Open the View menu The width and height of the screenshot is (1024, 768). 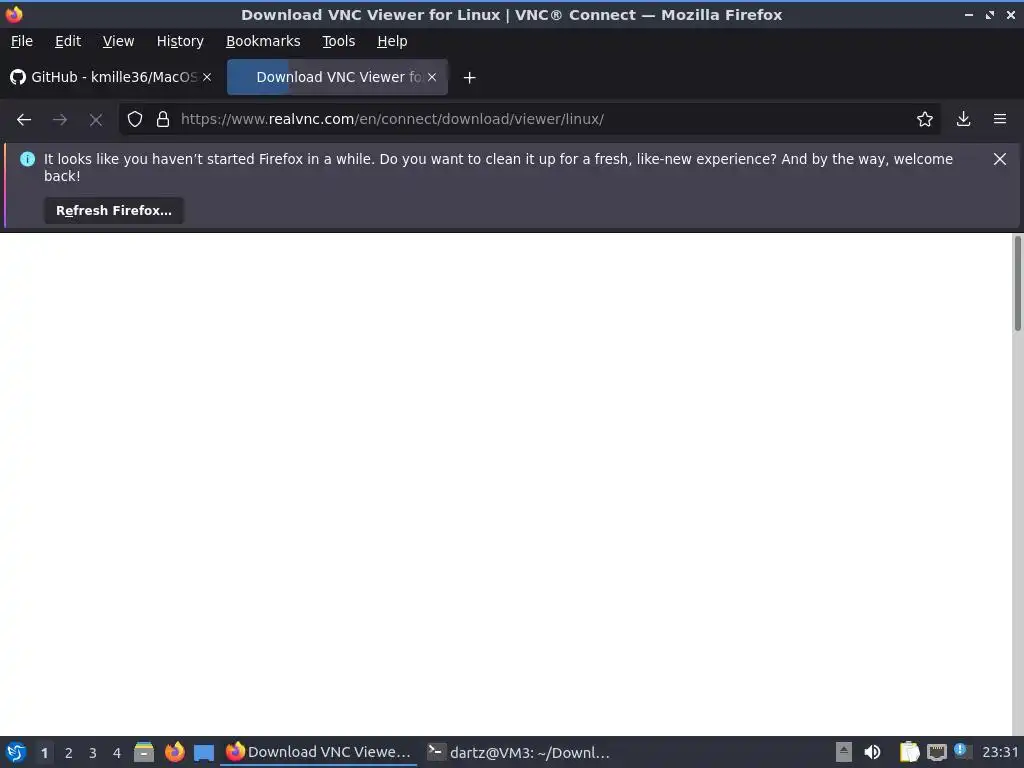pyautogui.click(x=118, y=41)
